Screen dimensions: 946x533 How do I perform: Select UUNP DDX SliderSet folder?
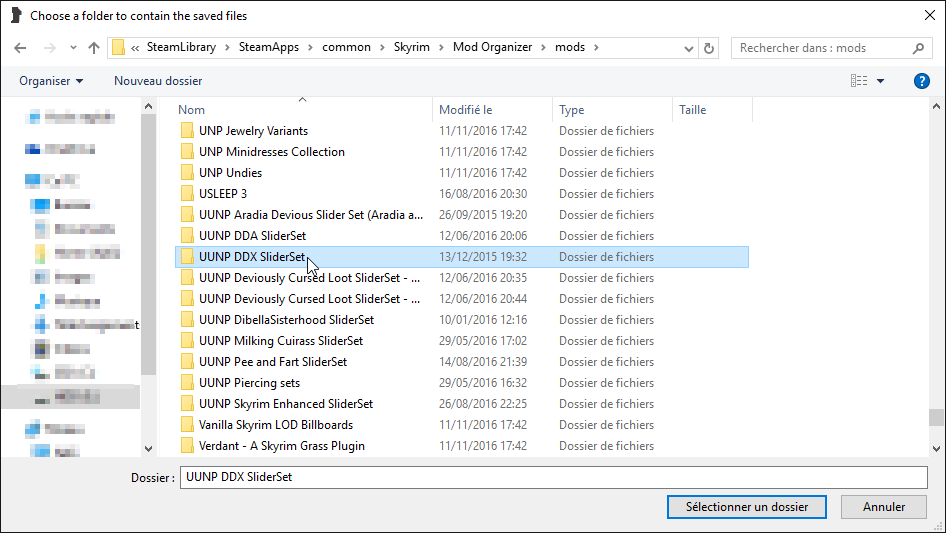pos(462,257)
